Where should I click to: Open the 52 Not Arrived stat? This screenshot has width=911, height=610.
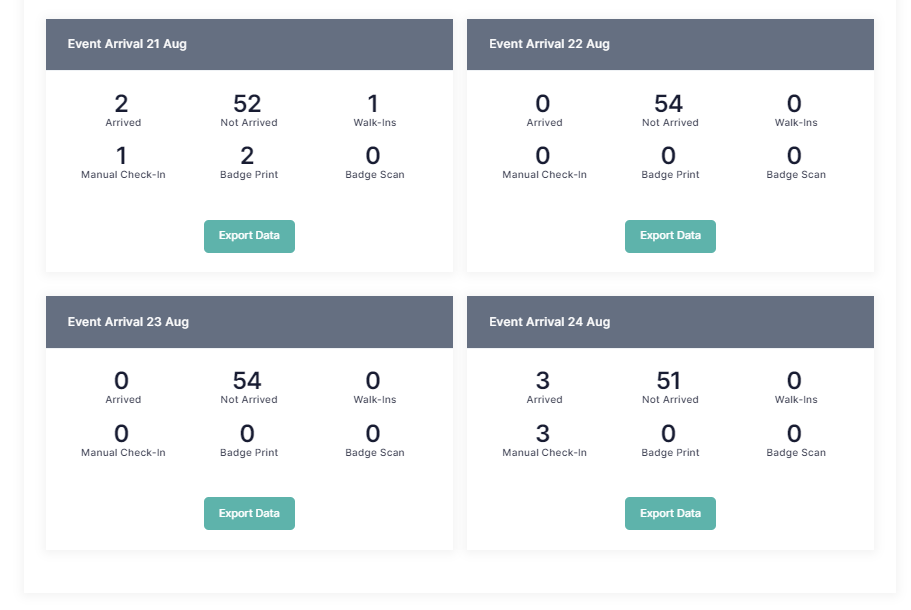coord(248,105)
